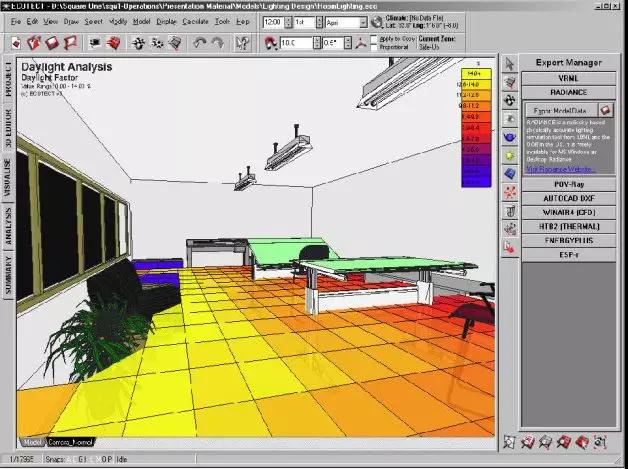The image size is (628, 469).
Task: Open the Visit Radiance Website link
Action: tap(560, 169)
